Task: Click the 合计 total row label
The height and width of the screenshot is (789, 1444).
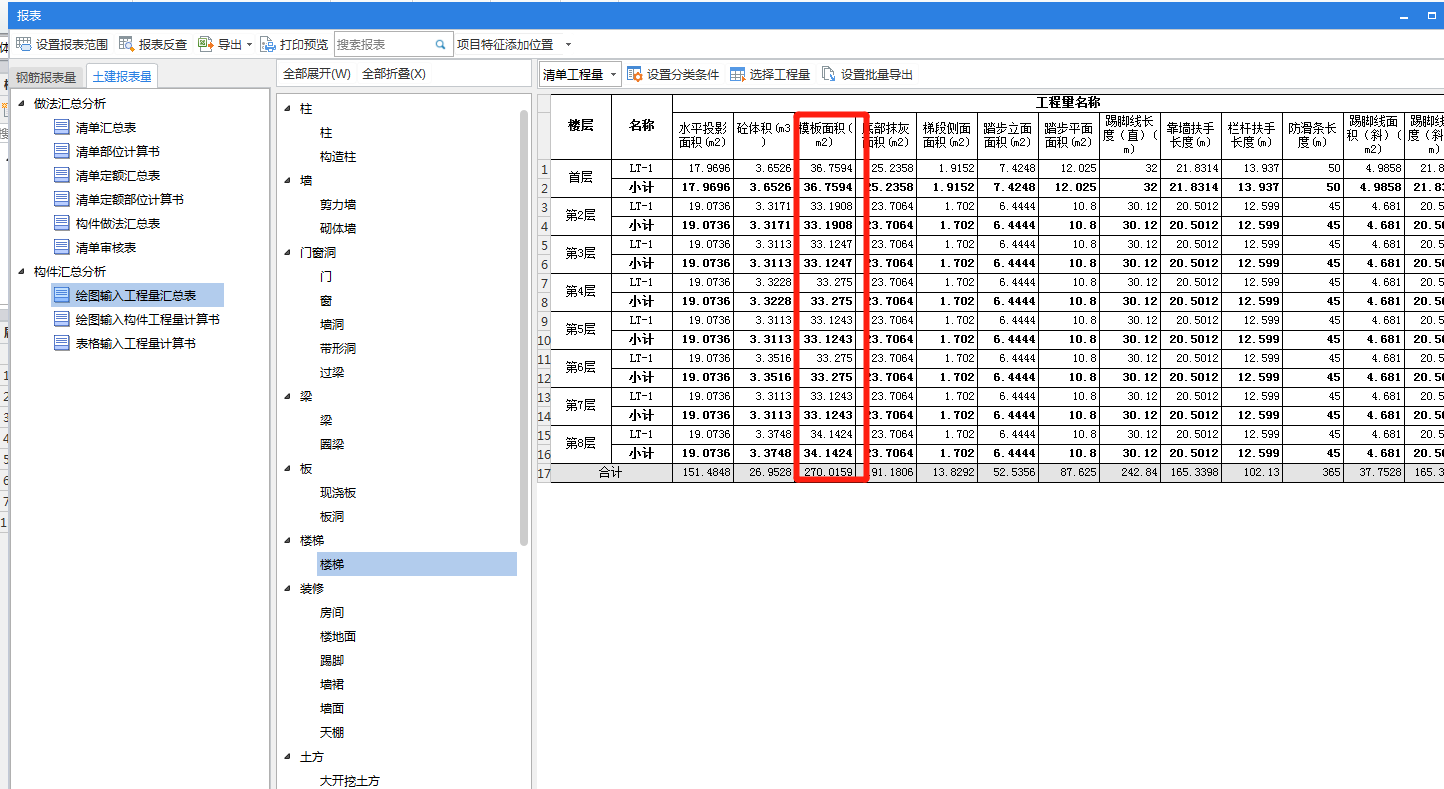Action: (x=611, y=473)
